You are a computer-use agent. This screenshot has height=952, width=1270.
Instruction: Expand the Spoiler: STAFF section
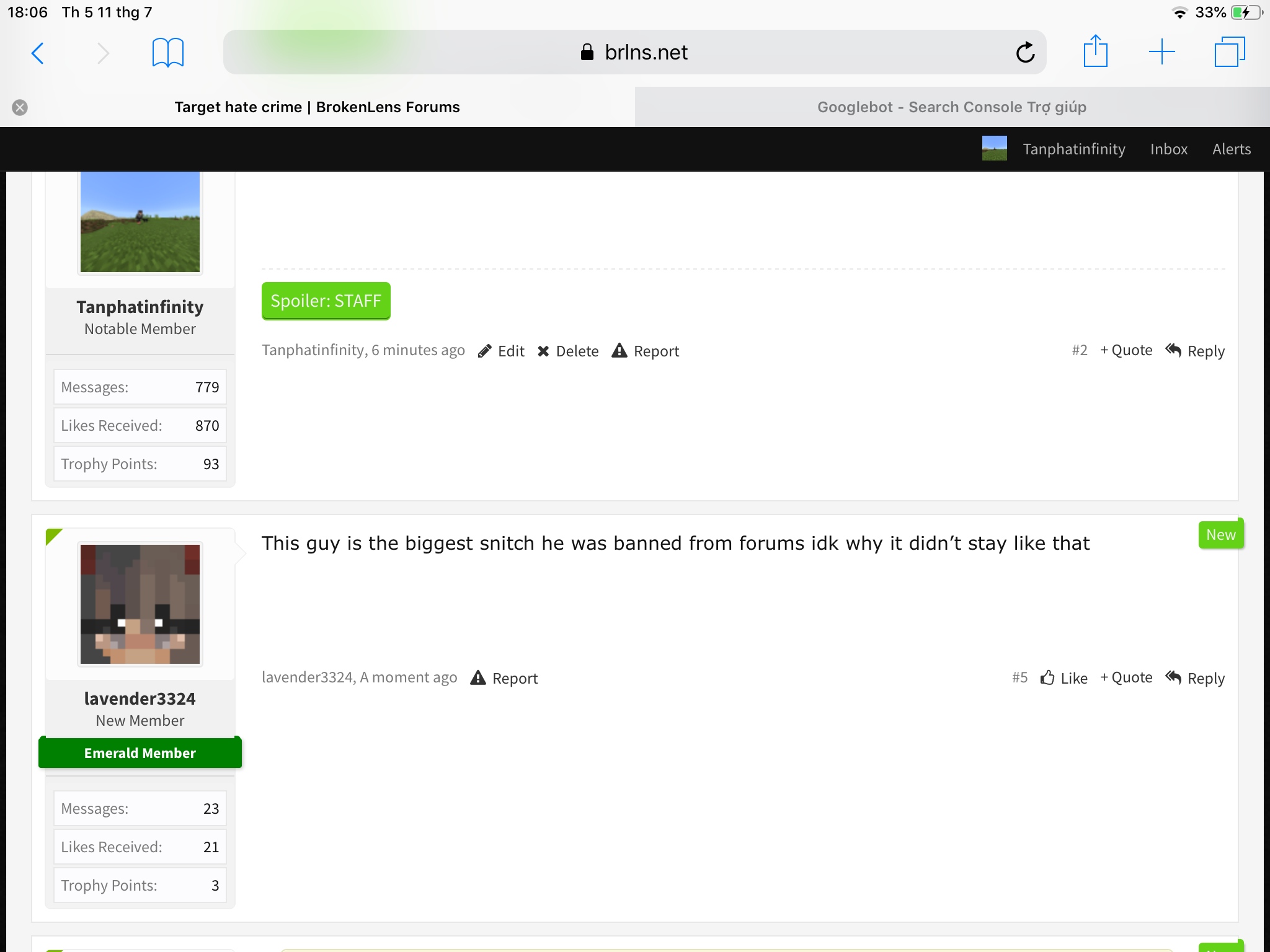click(x=326, y=301)
